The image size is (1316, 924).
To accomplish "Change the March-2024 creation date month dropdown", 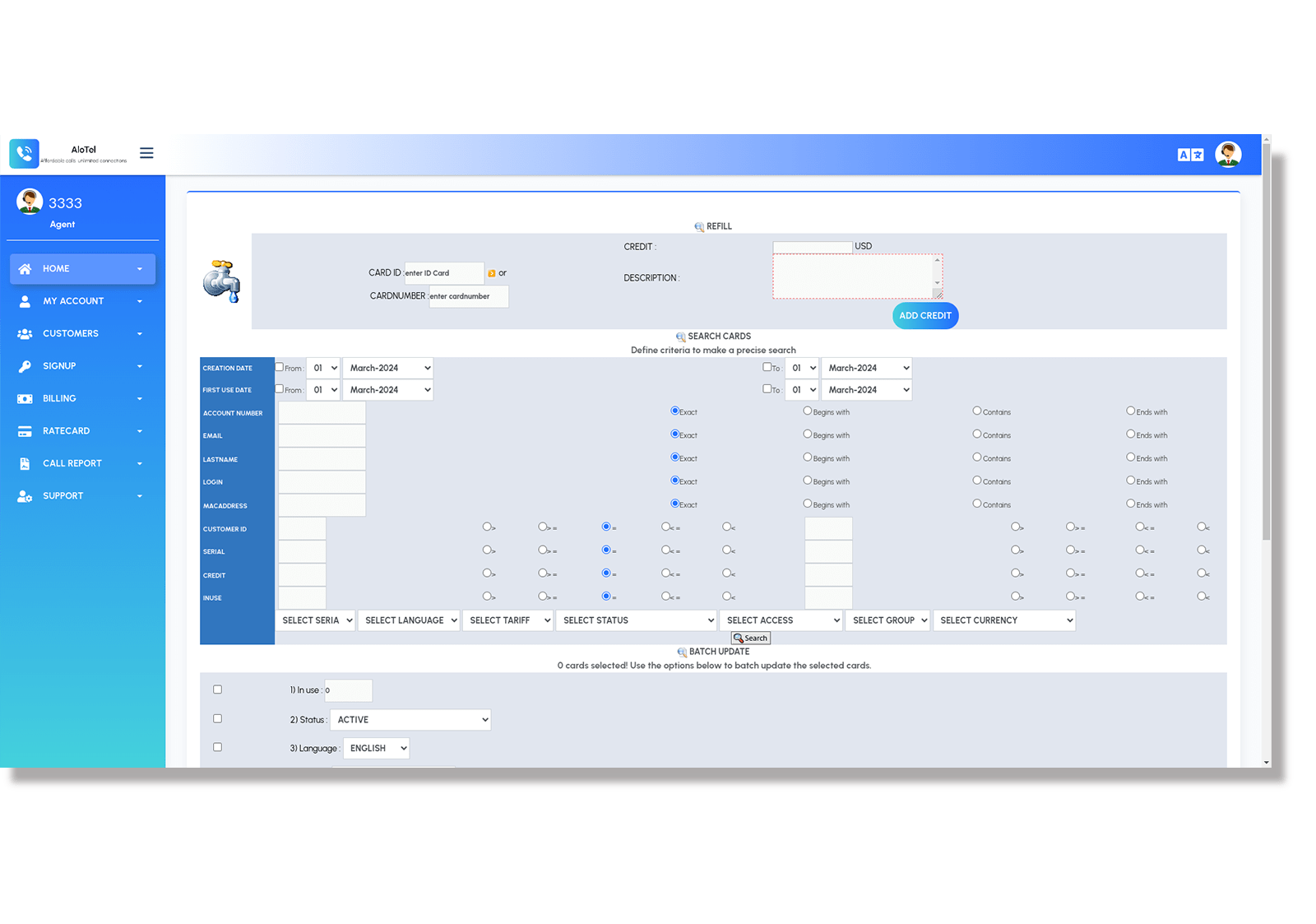I will point(387,367).
